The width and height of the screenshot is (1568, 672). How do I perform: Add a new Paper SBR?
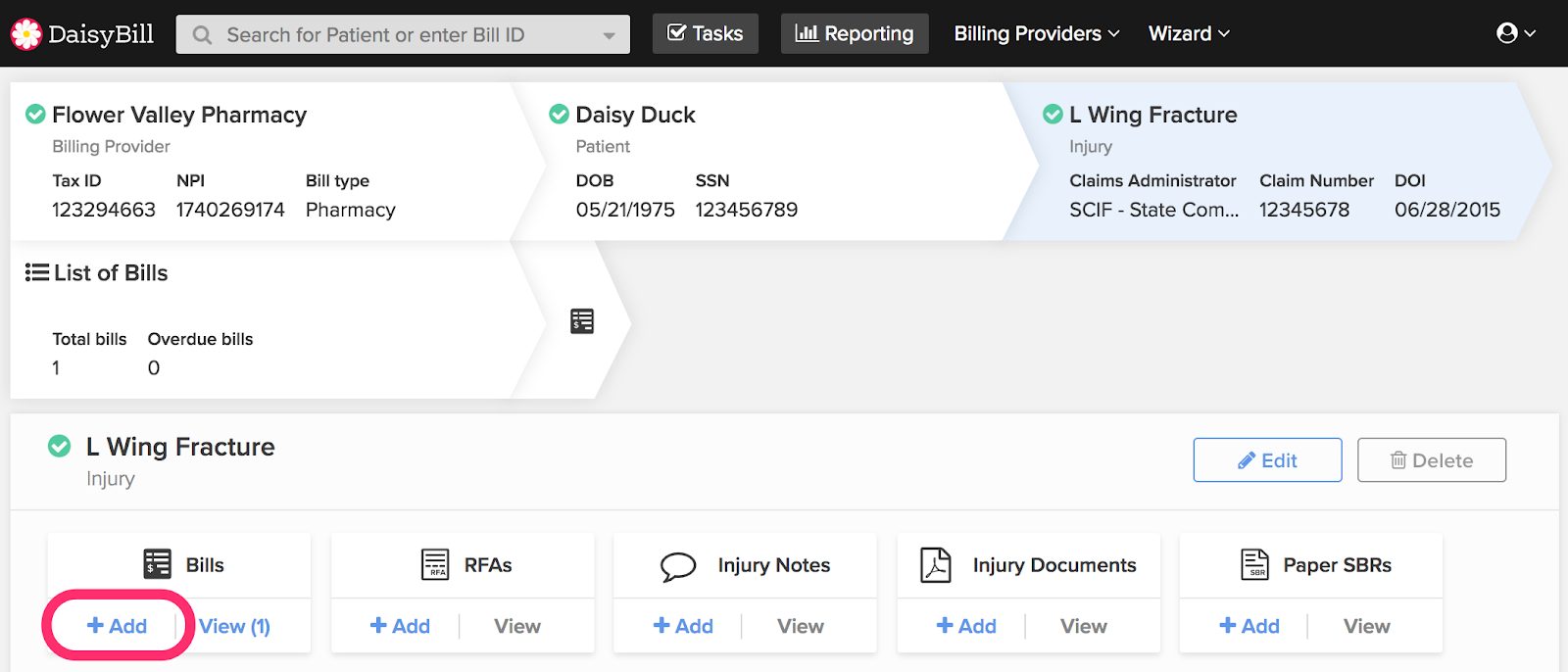(1249, 626)
